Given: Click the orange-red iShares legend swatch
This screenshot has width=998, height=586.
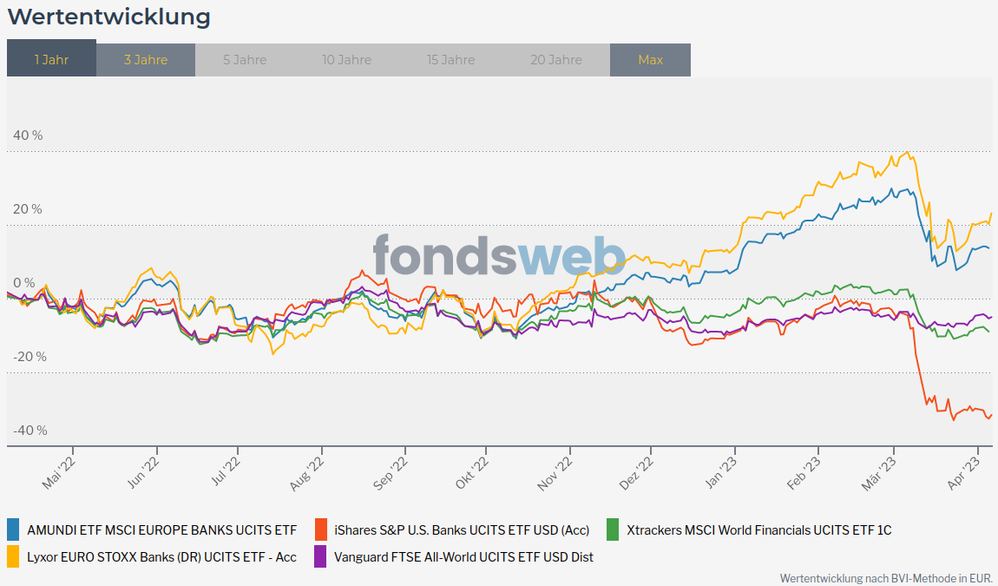Looking at the screenshot, I should 321,530.
